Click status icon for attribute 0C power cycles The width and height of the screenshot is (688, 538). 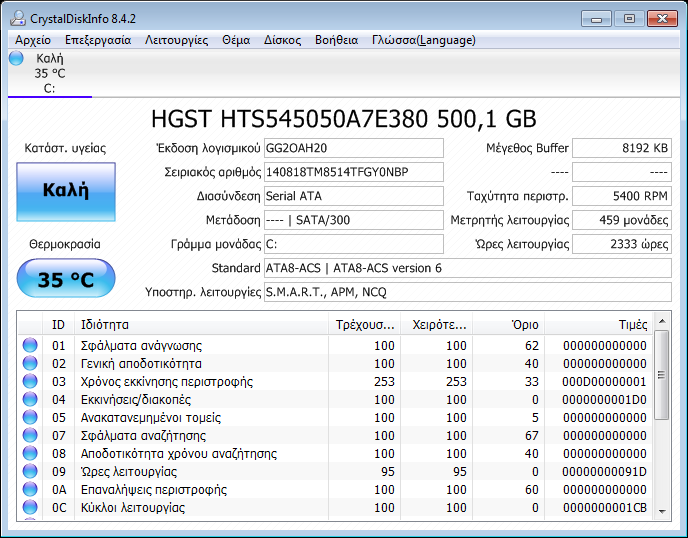pyautogui.click(x=30, y=508)
